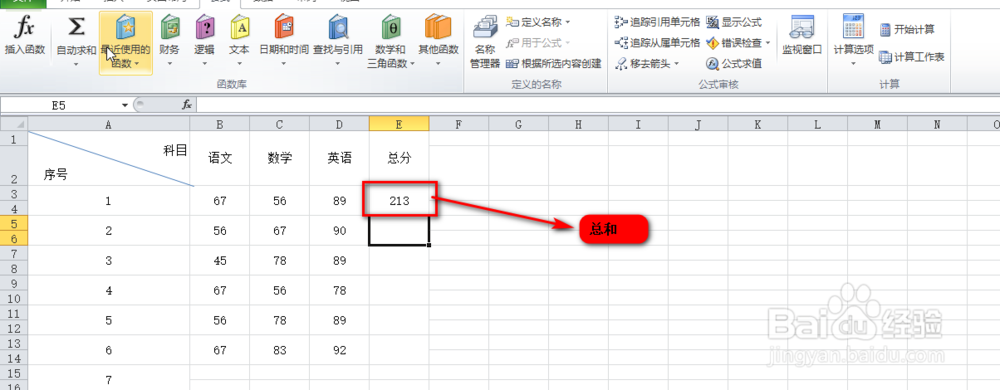Click the 92 cell in column D
This screenshot has width=1000, height=390.
pos(339,350)
